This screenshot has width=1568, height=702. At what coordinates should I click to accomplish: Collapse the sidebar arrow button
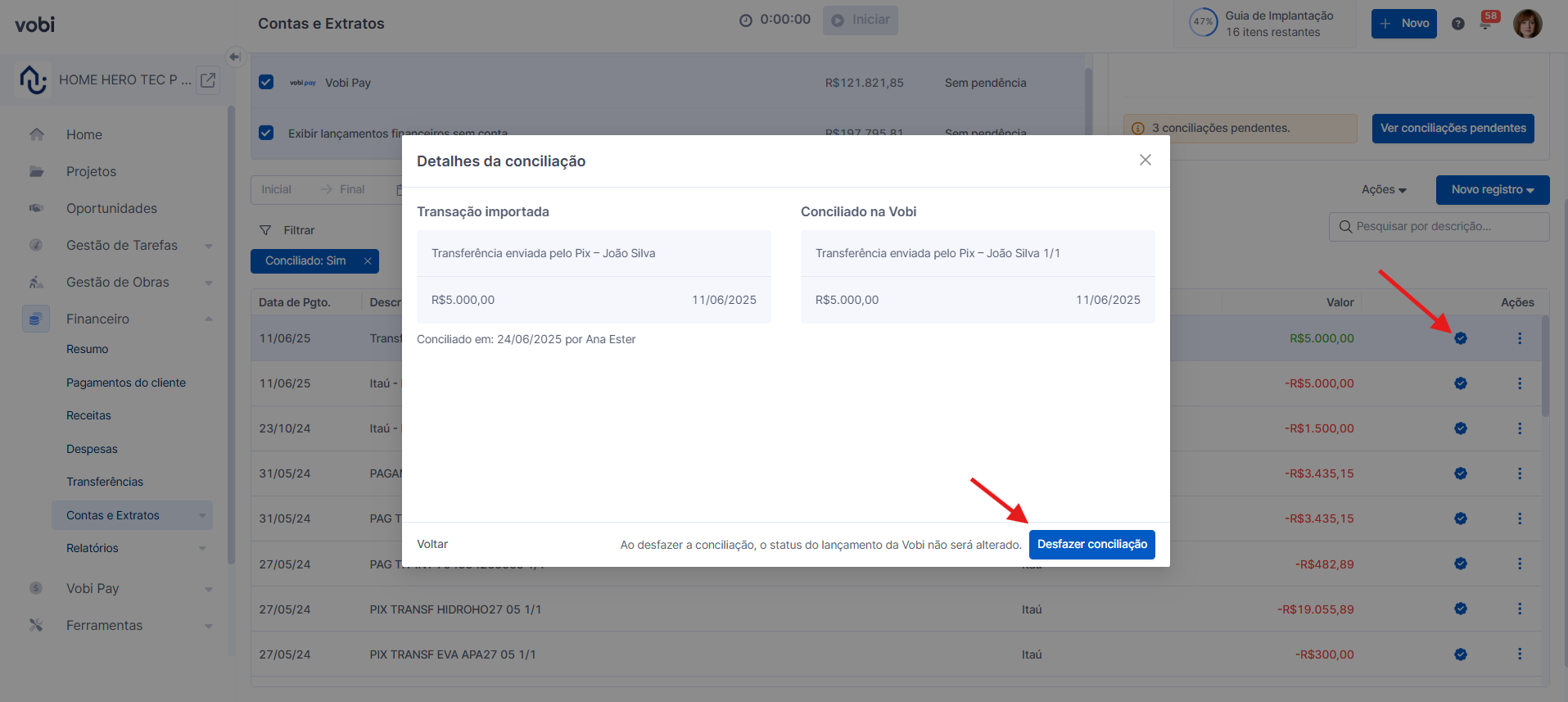tap(235, 57)
